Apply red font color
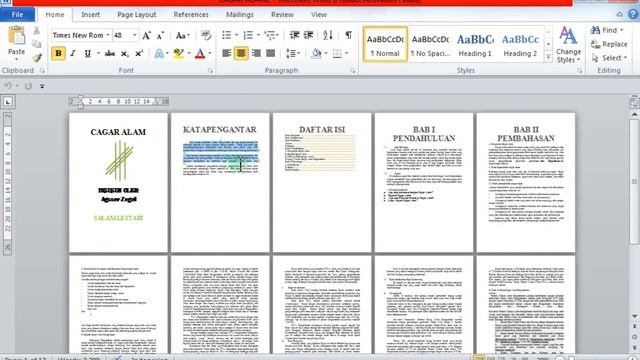640x360 pixels. [x=200, y=53]
